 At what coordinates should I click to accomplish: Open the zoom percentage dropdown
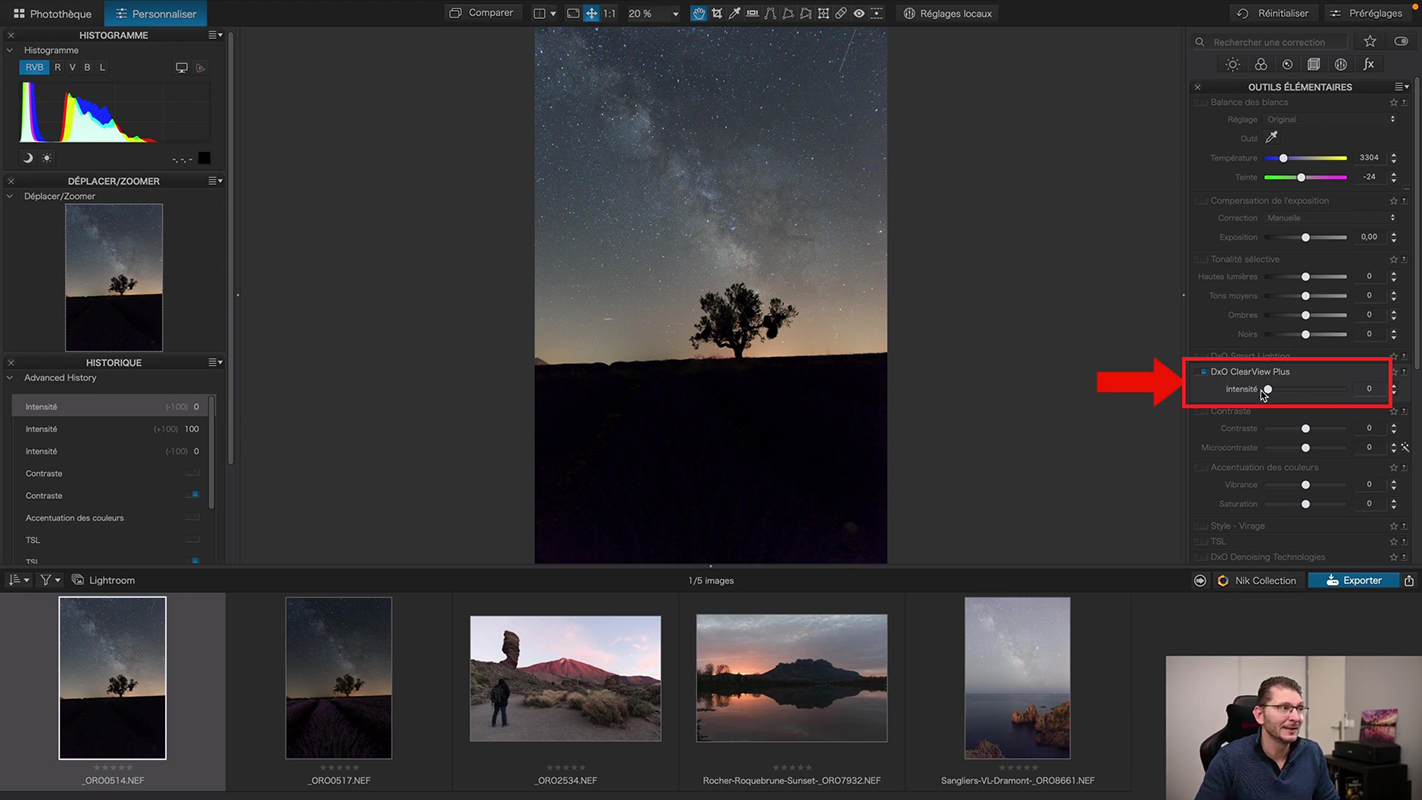tap(675, 14)
